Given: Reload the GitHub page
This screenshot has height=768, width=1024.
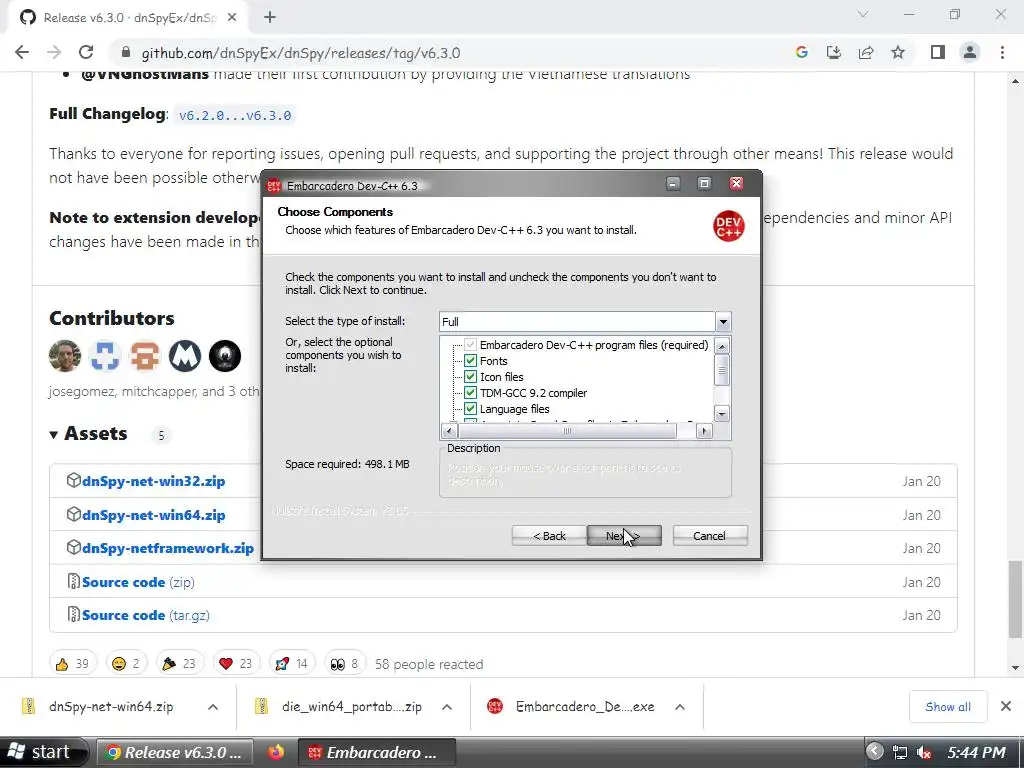Looking at the screenshot, I should [86, 52].
